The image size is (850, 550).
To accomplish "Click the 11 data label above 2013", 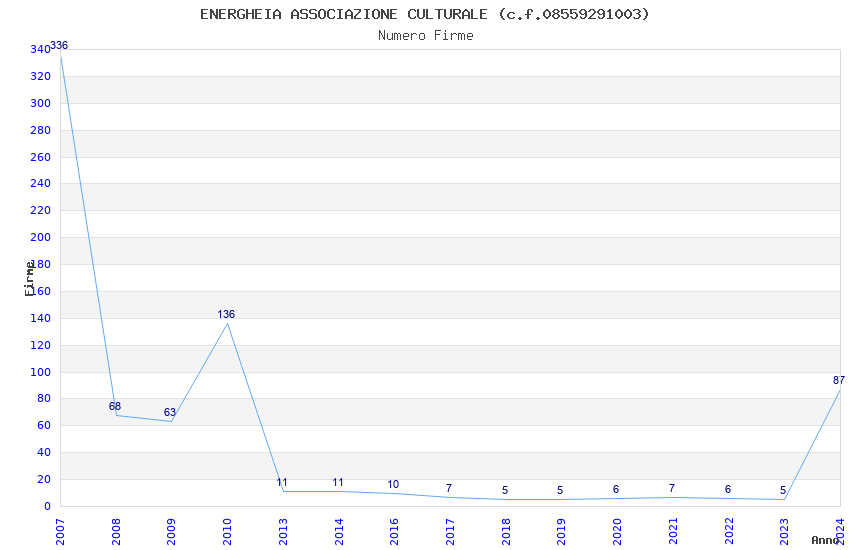I will 282,482.
